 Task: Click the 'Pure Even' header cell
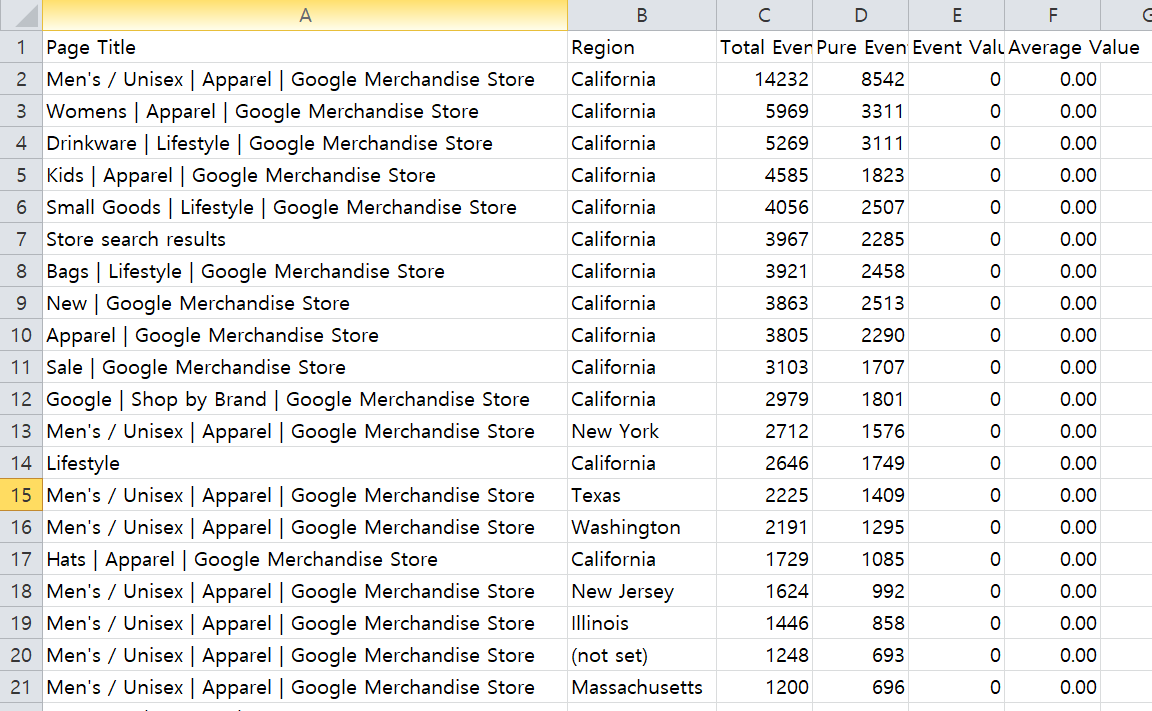point(860,47)
